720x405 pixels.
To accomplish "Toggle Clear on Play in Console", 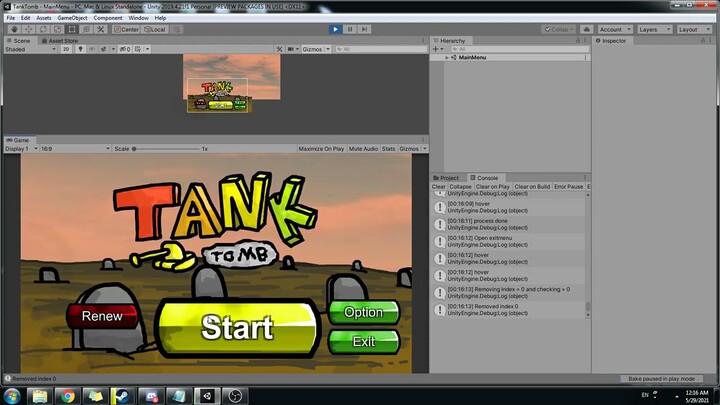I will [492, 187].
